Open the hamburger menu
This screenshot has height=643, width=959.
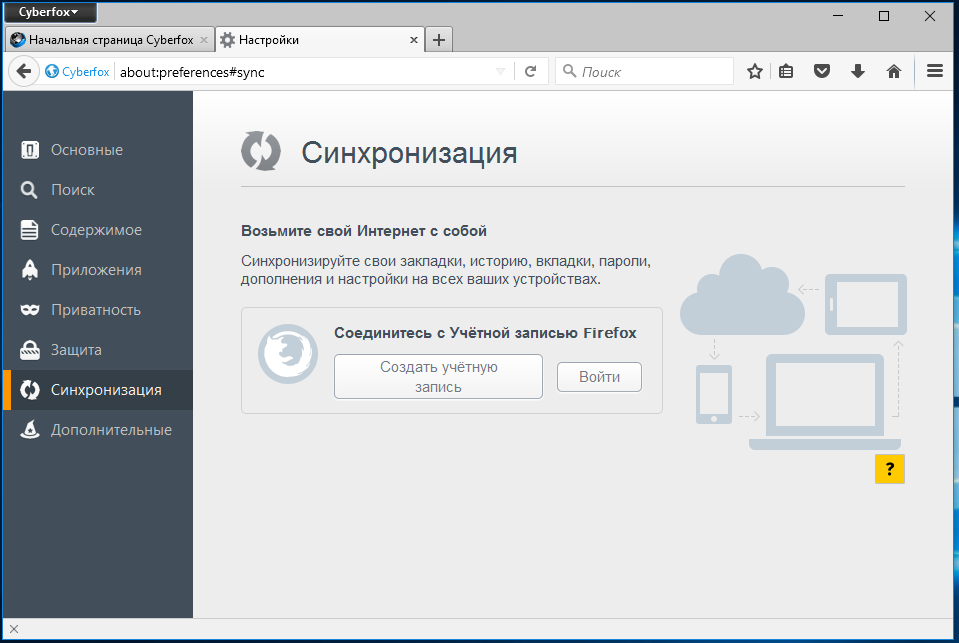935,71
